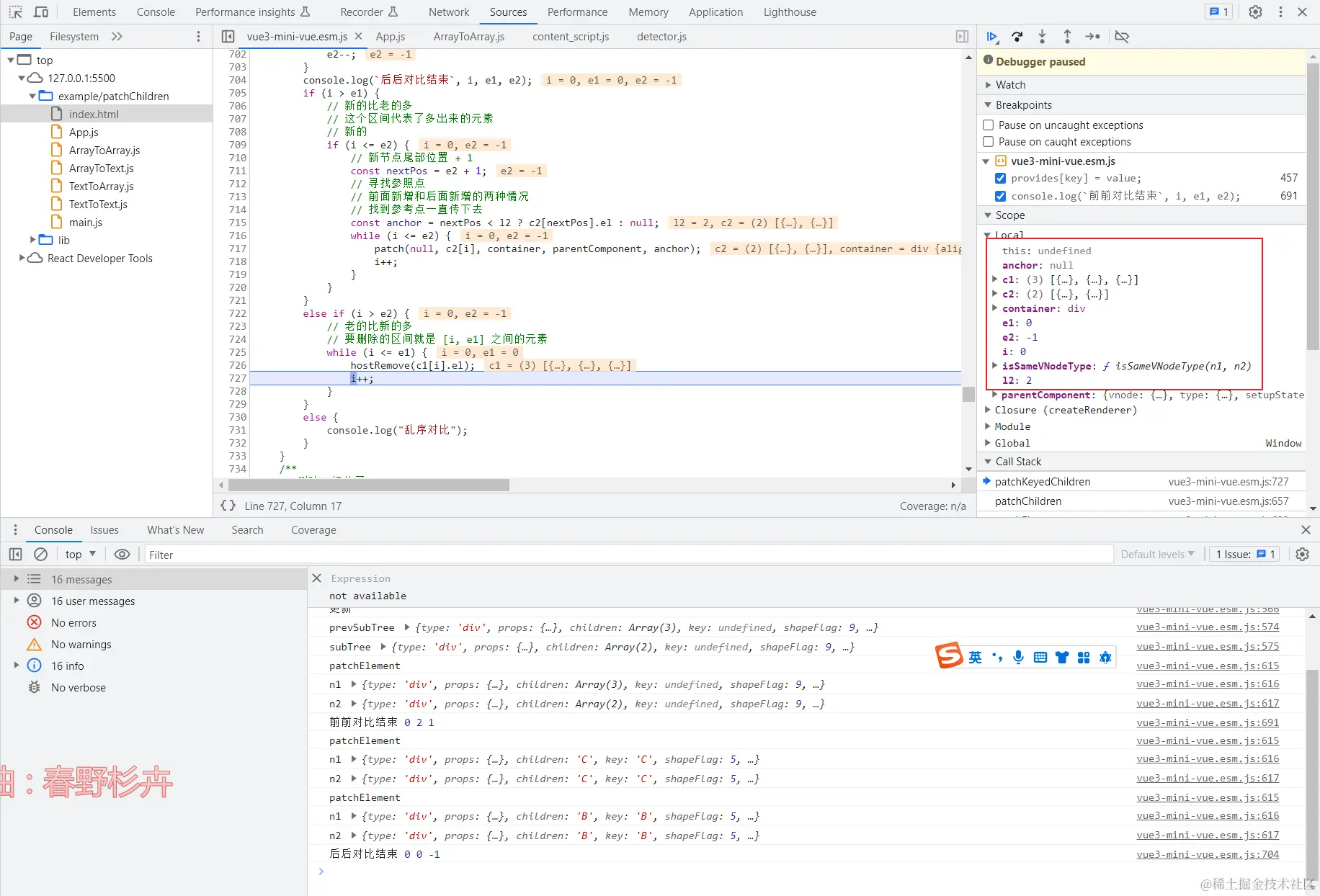Open more navigator tabs chevron
Screen dimensions: 1320x896
(x=117, y=37)
